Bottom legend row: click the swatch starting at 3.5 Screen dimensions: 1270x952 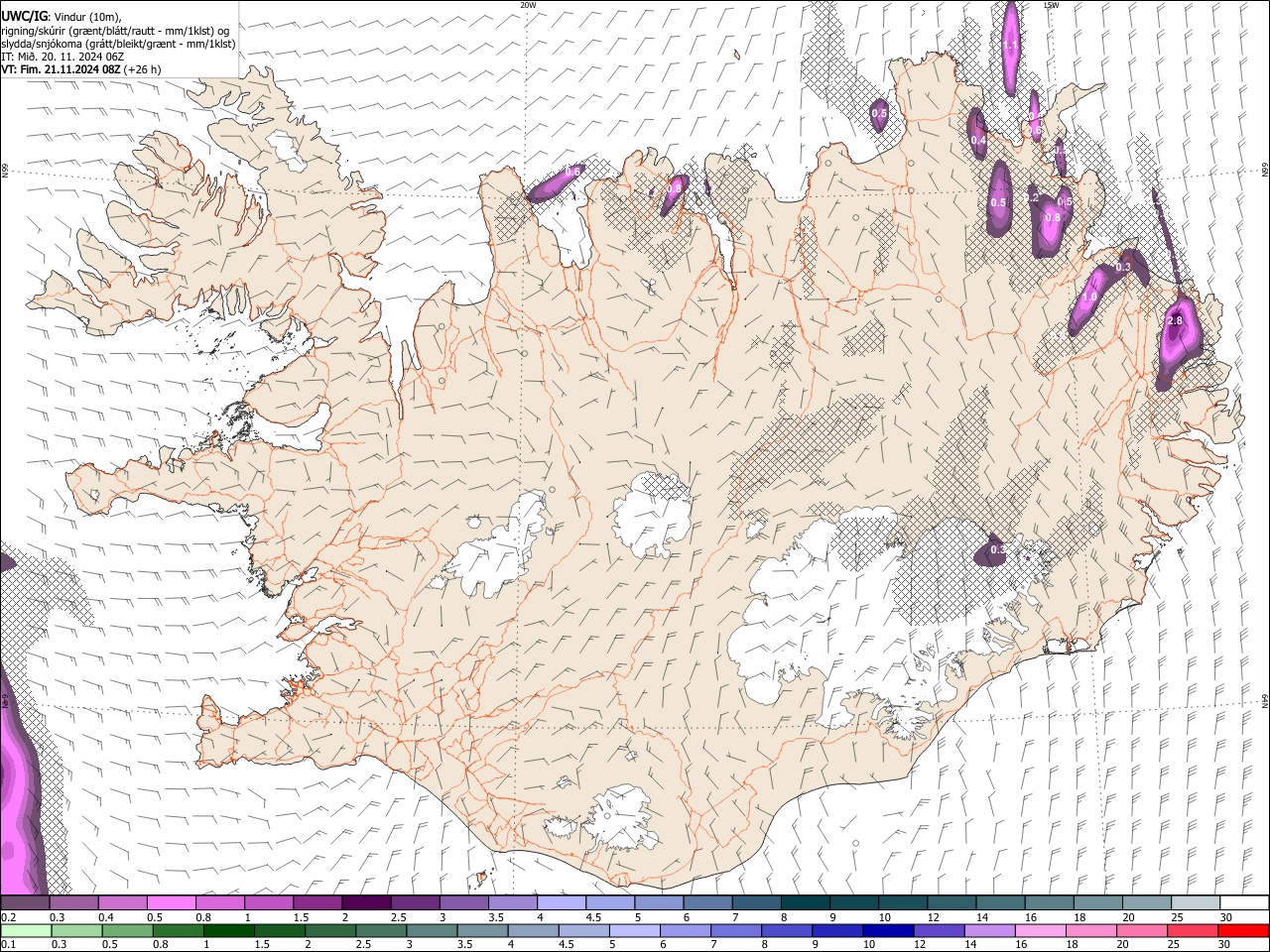(482, 930)
